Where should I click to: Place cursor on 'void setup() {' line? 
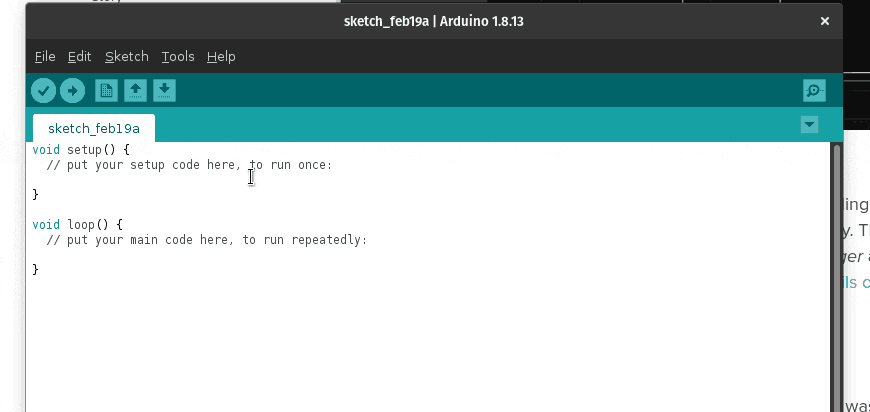[80, 150]
